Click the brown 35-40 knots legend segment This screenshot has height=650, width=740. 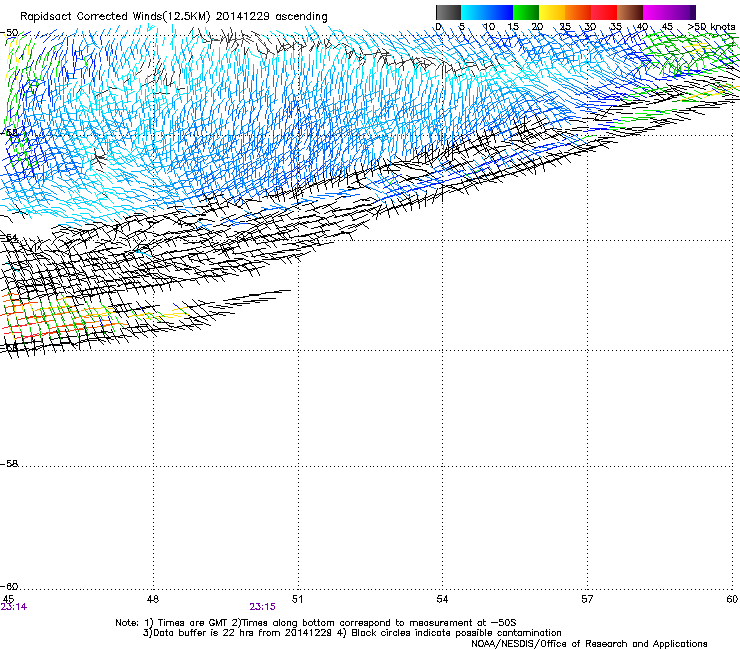click(x=630, y=12)
